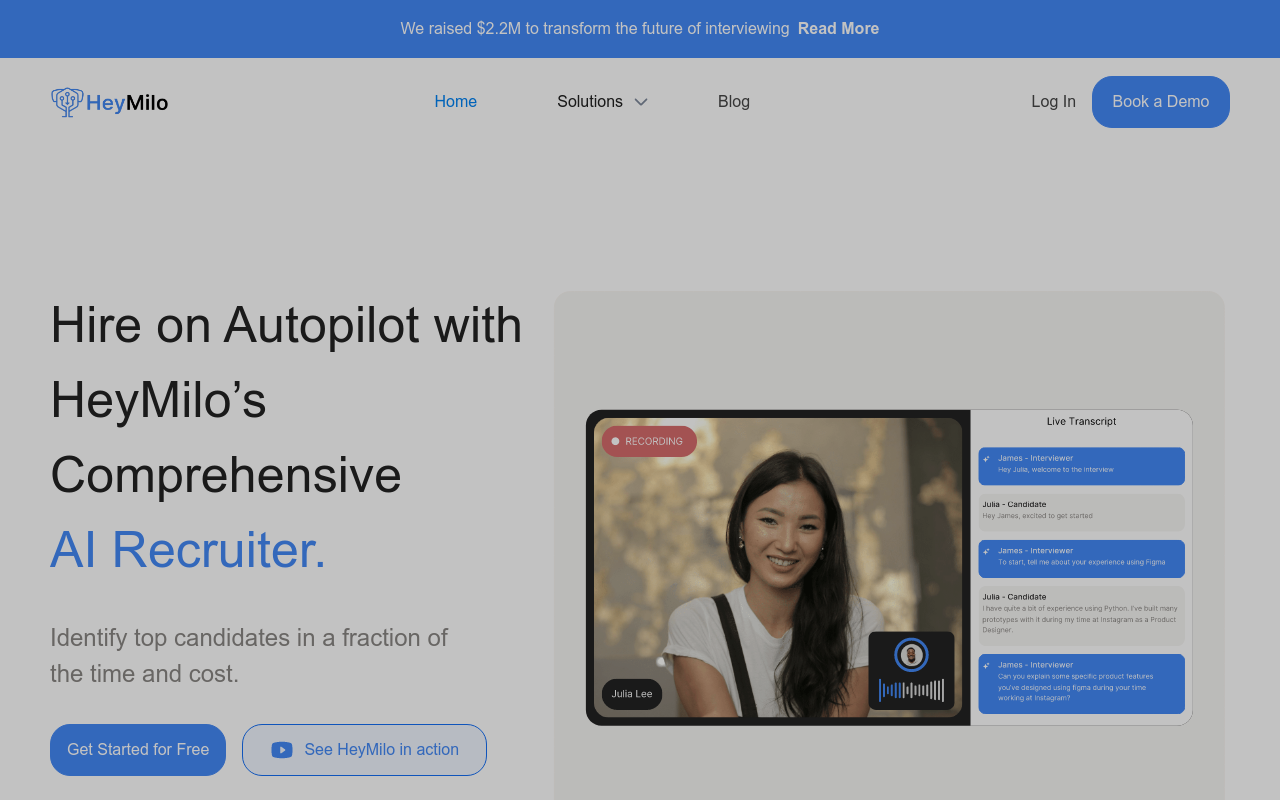Click the Log In link
Image resolution: width=1280 pixels, height=800 pixels.
tap(1054, 102)
